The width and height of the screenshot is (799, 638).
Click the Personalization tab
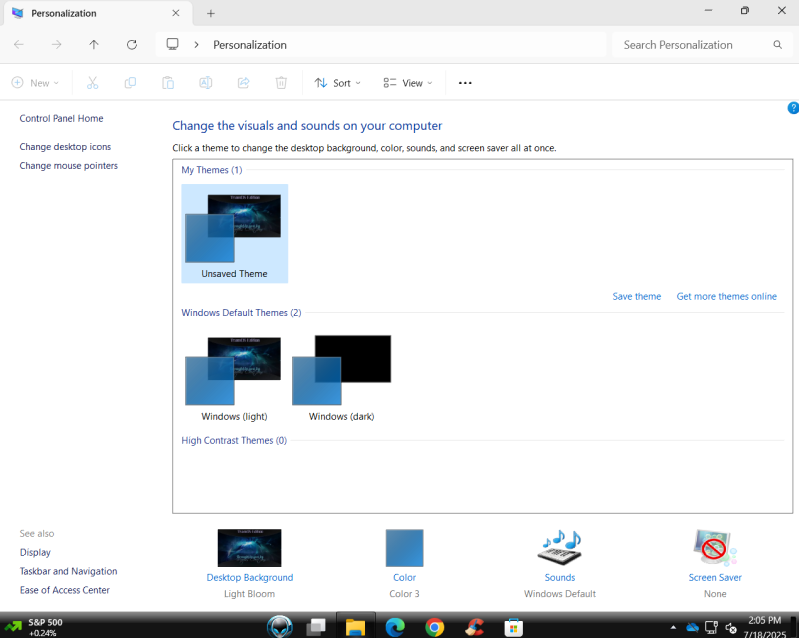tap(97, 13)
